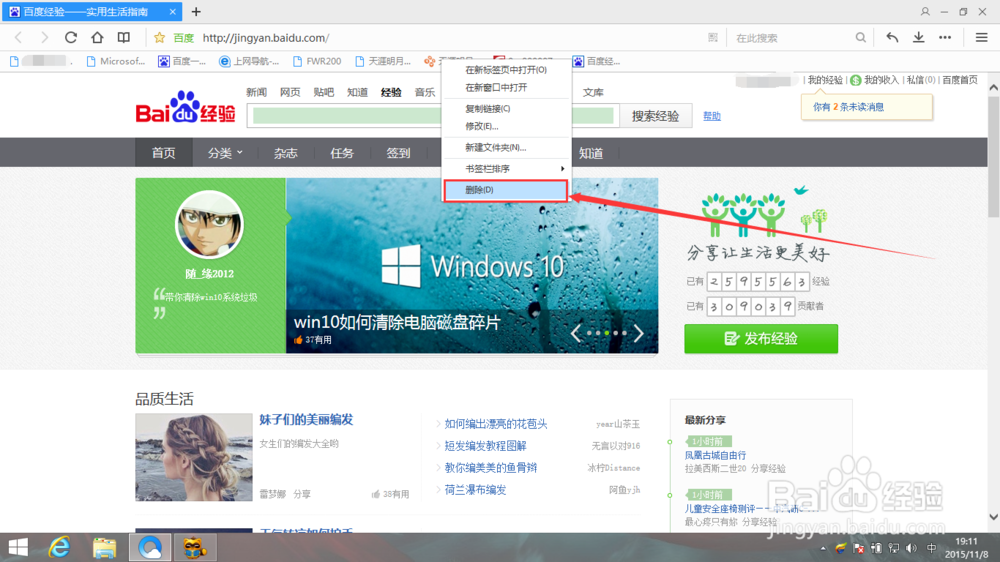Select 在新标签页中打开 from context menu
Screen dimensions: 1000x562
click(506, 70)
